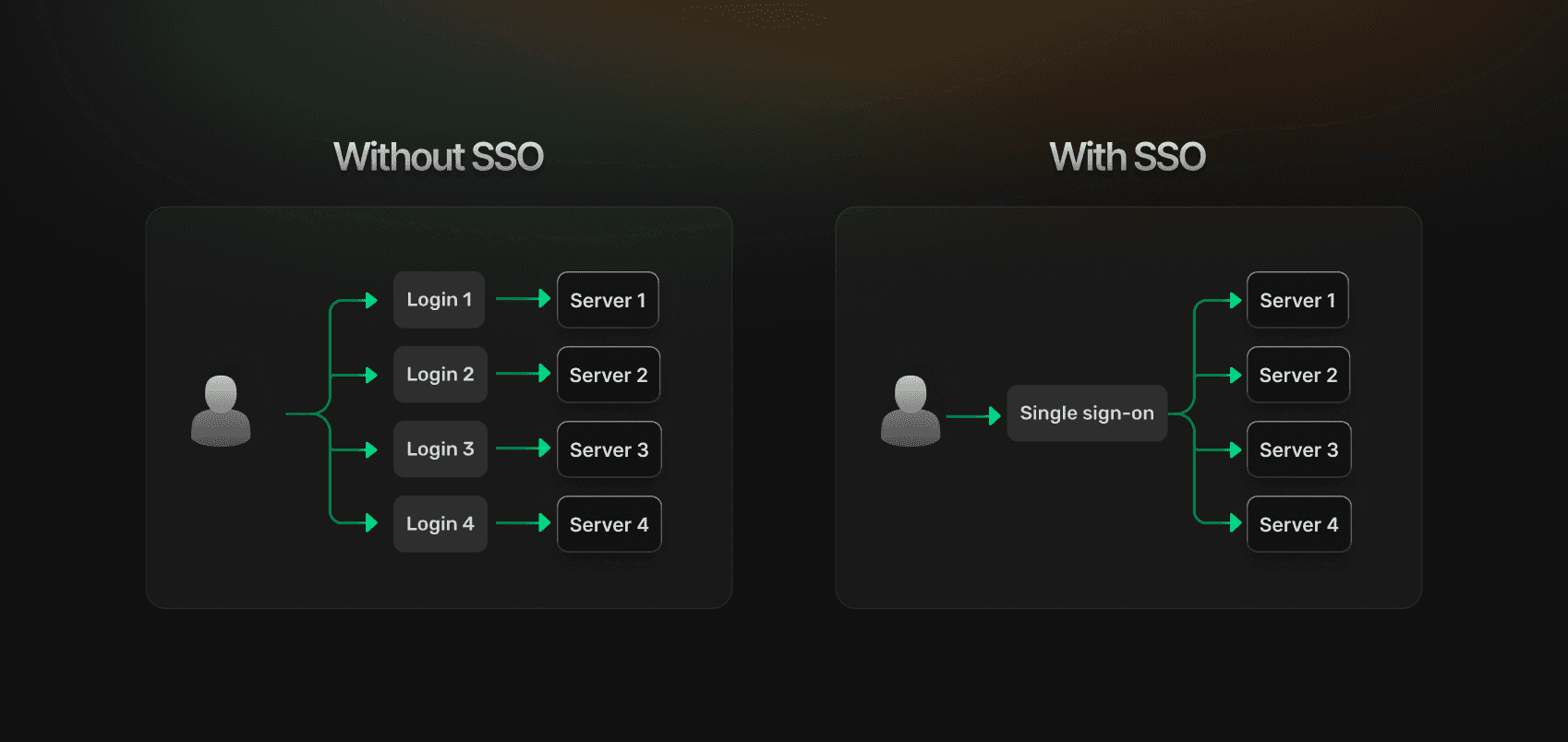The image size is (1568, 742).
Task: Select Server 2 in Without SSO diagram
Action: [609, 375]
